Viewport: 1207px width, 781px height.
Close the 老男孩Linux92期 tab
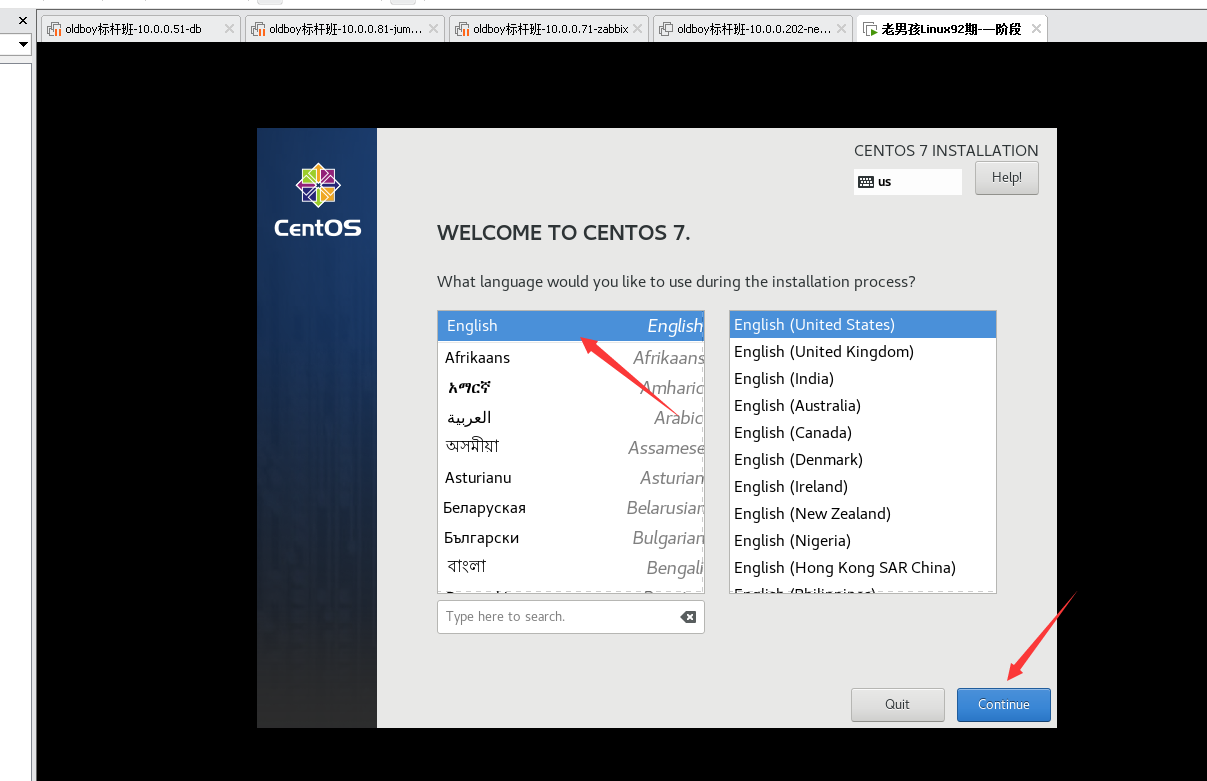click(1036, 29)
